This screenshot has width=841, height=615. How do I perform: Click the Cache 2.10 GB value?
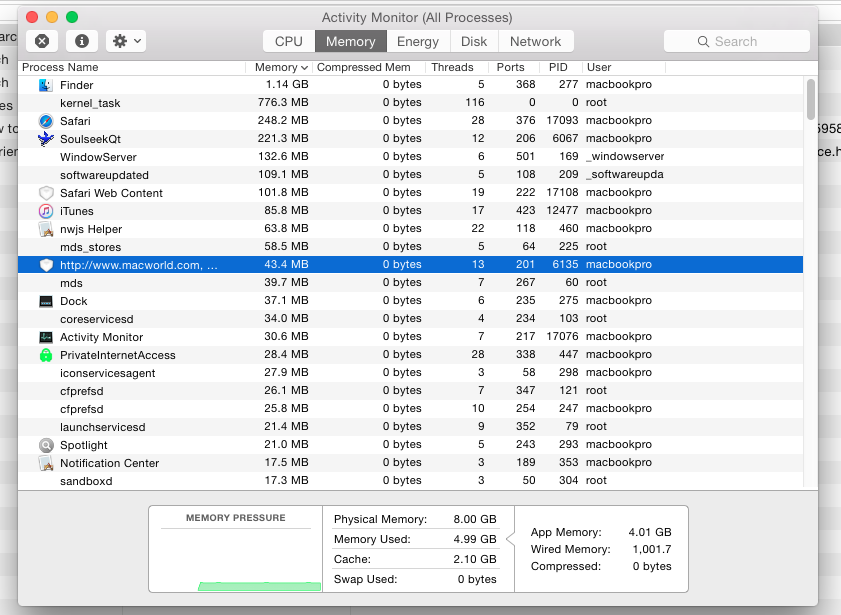click(475, 559)
